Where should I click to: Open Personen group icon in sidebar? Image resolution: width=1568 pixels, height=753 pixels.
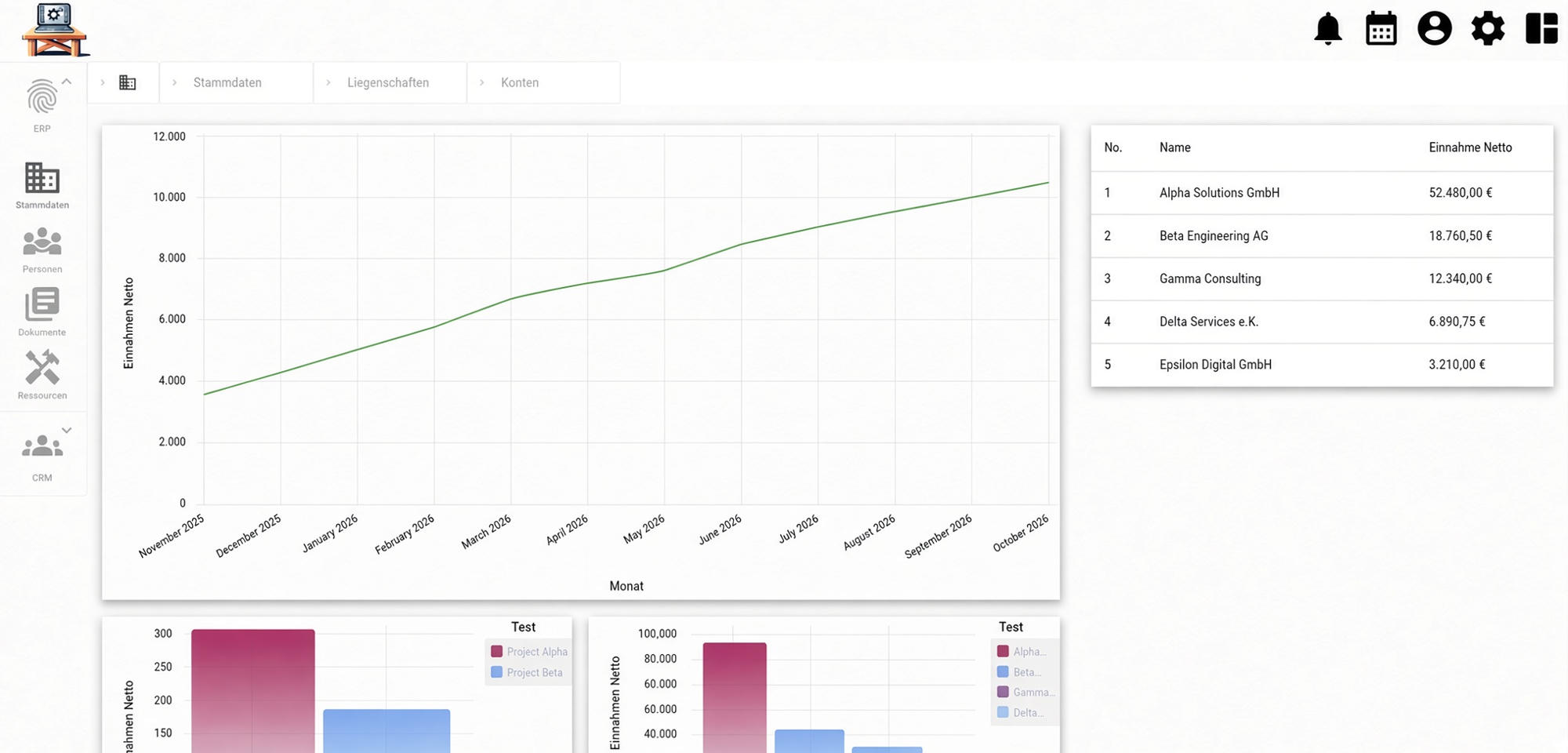pyautogui.click(x=42, y=242)
